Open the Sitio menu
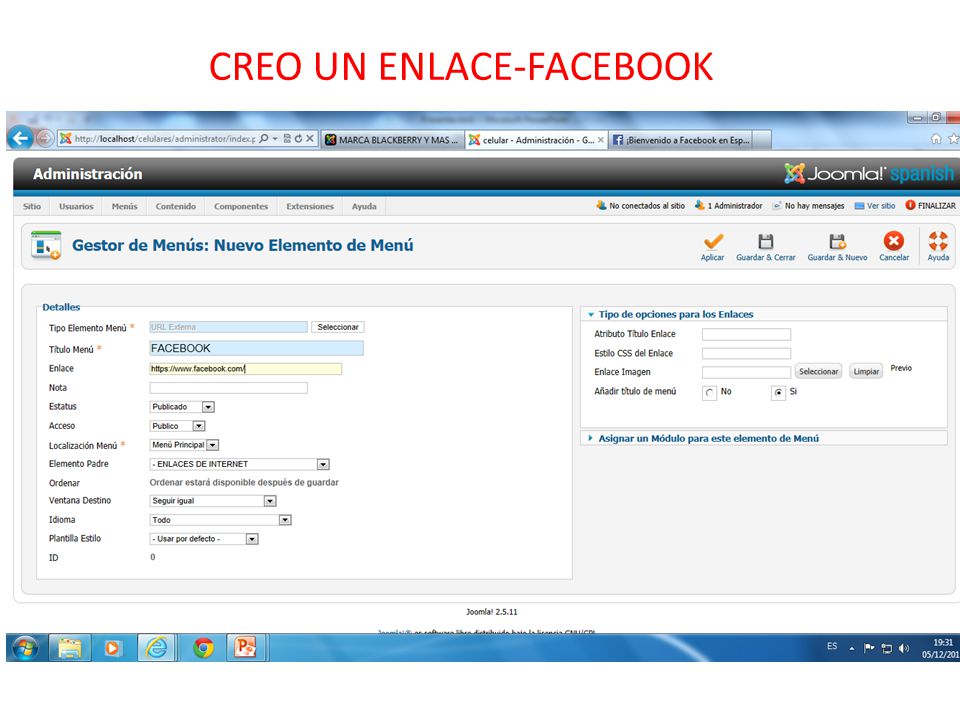 32,206
